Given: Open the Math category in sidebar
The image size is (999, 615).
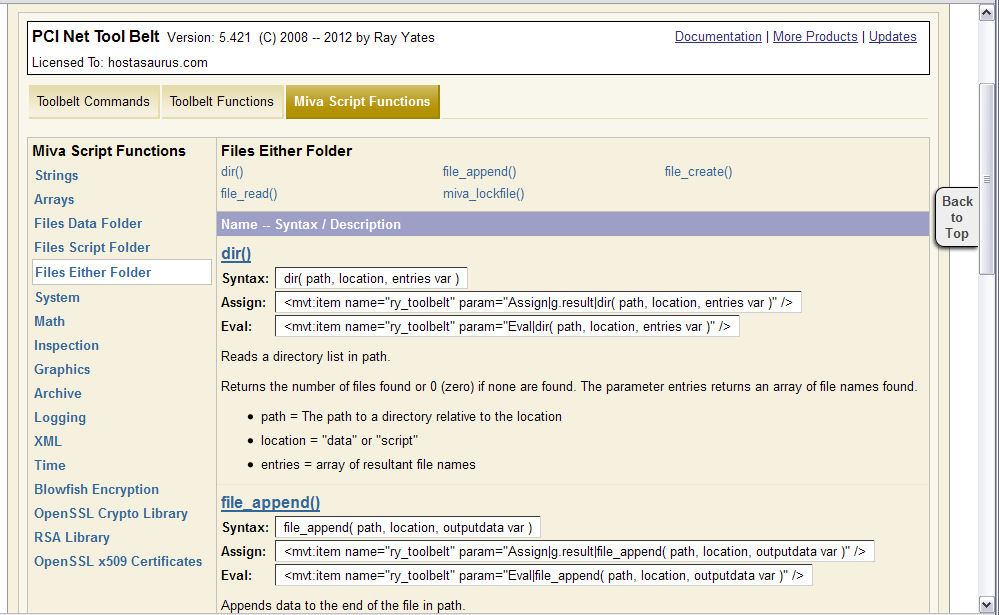Looking at the screenshot, I should (x=50, y=321).
